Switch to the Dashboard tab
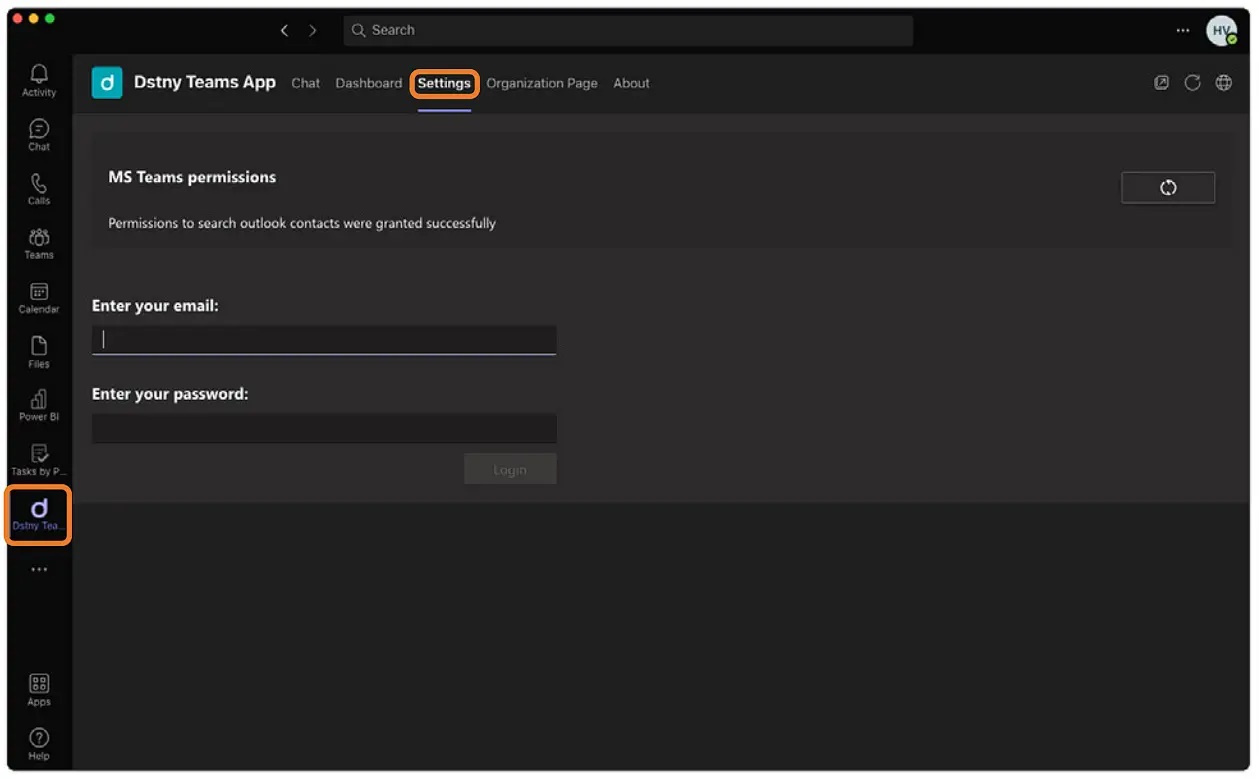Screen dimensions: 1259x779 coord(369,83)
